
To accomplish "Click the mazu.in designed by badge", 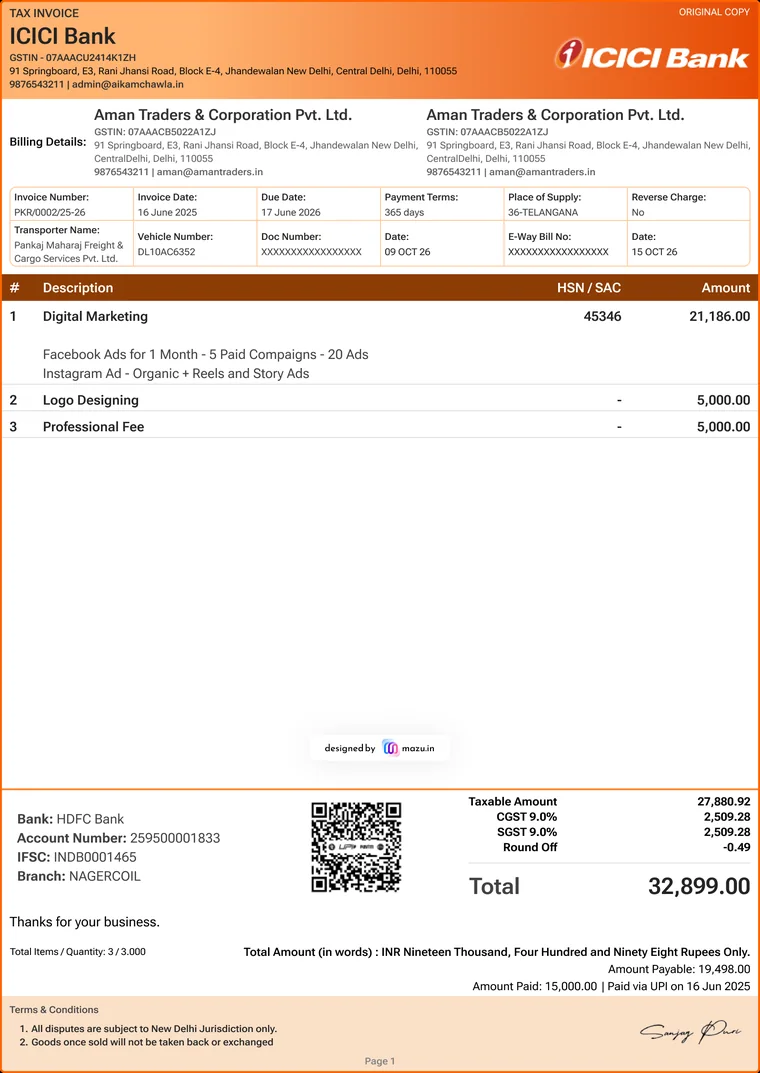I will [380, 748].
